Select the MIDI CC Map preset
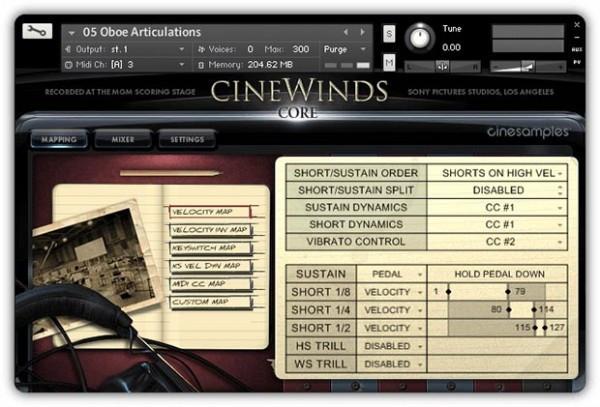 [x=210, y=284]
